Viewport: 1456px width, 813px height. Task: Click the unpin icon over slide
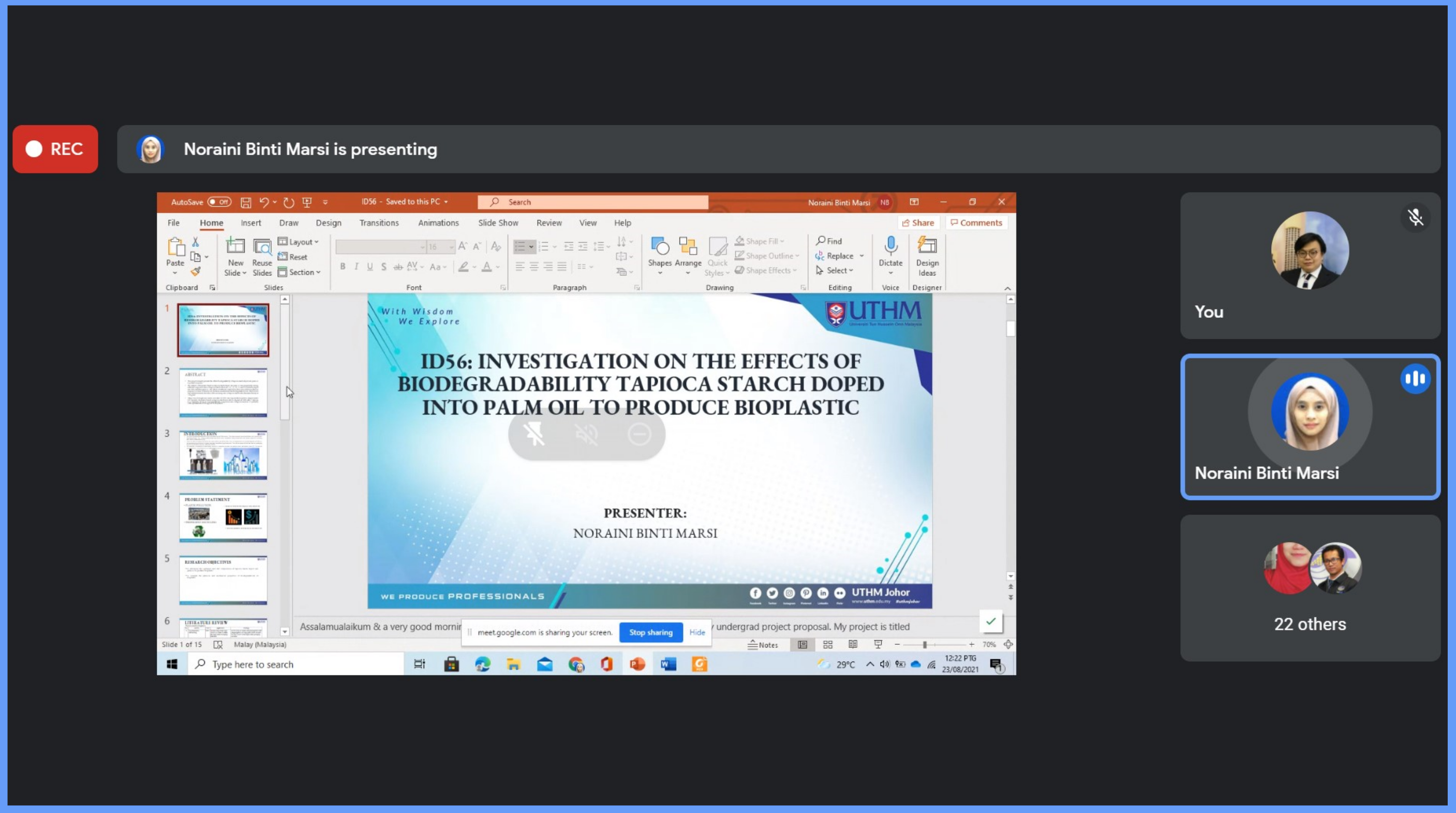(x=533, y=434)
